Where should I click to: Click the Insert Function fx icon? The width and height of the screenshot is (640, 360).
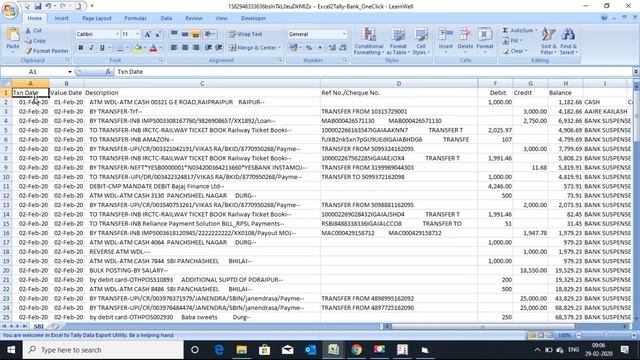tap(108, 72)
